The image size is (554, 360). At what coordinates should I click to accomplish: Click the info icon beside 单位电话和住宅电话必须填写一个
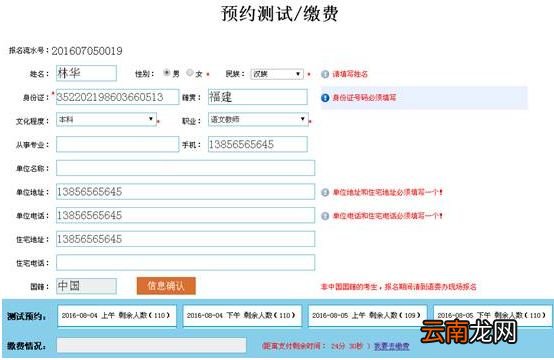[x=325, y=216]
